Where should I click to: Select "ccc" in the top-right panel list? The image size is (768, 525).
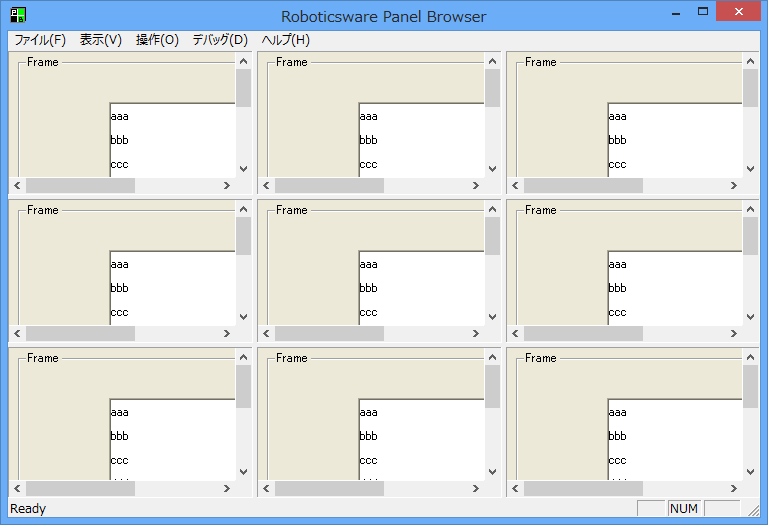[618, 164]
